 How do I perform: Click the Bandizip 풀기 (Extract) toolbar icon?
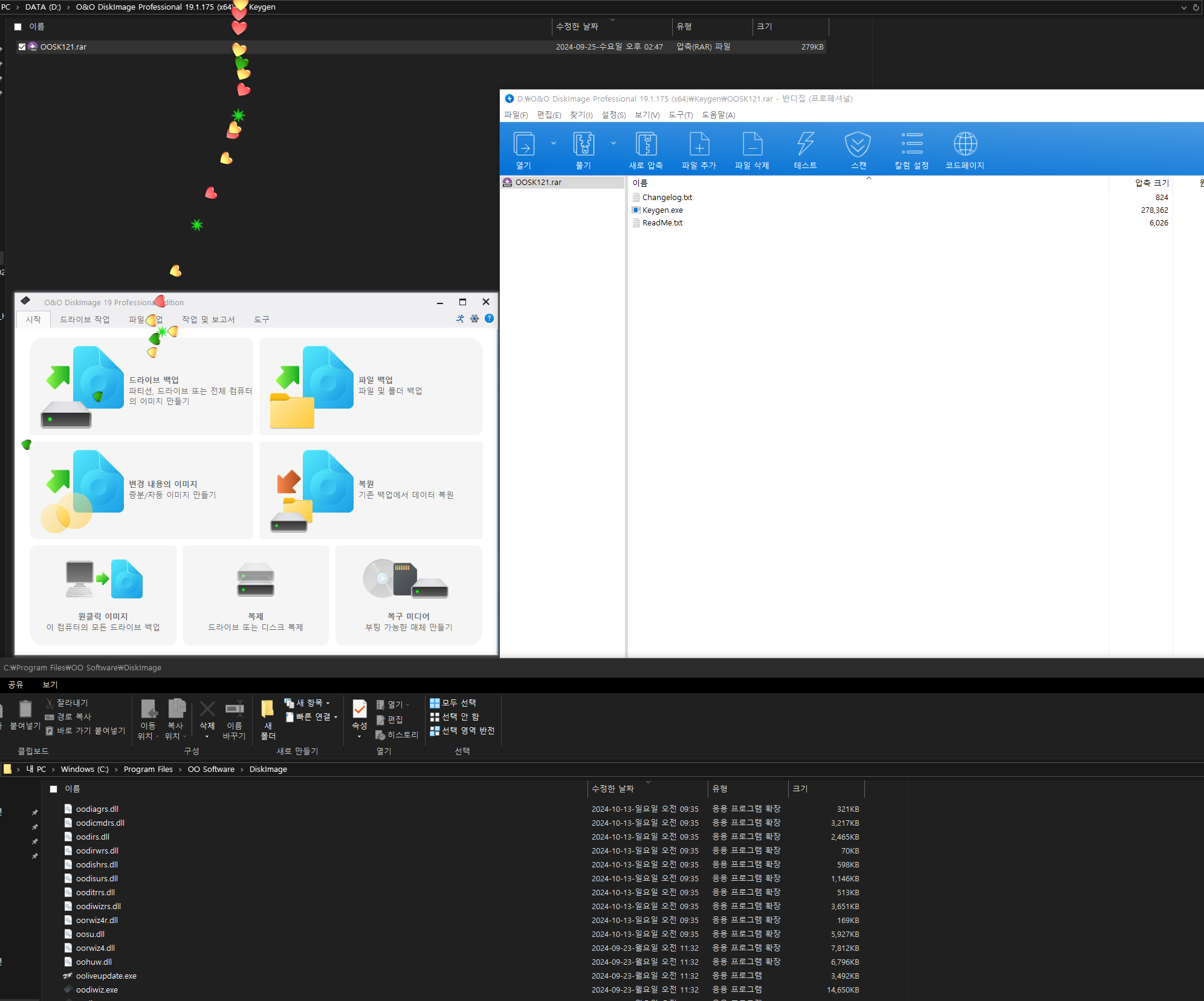point(583,144)
